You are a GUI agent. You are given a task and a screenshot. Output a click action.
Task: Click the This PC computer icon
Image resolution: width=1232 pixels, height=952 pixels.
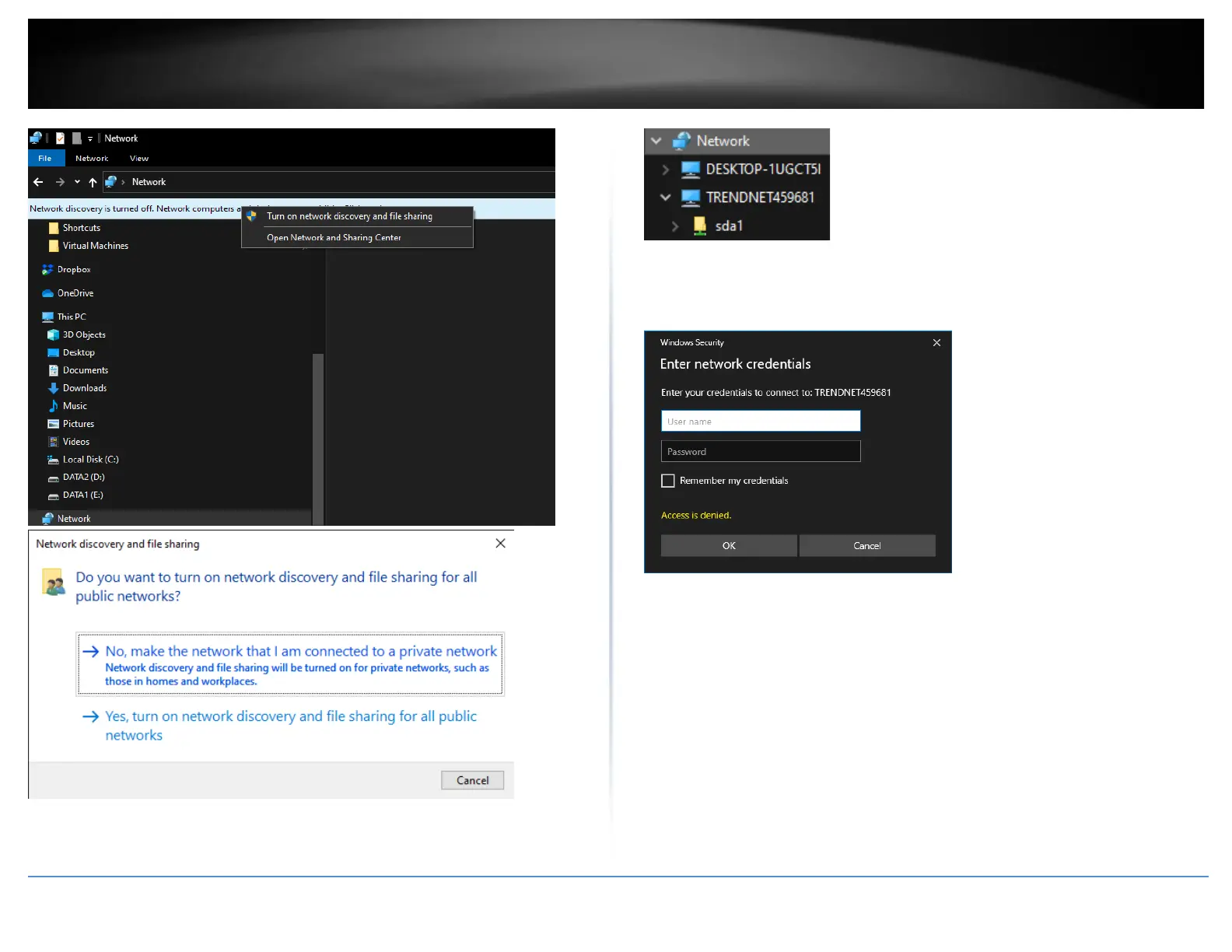(47, 317)
